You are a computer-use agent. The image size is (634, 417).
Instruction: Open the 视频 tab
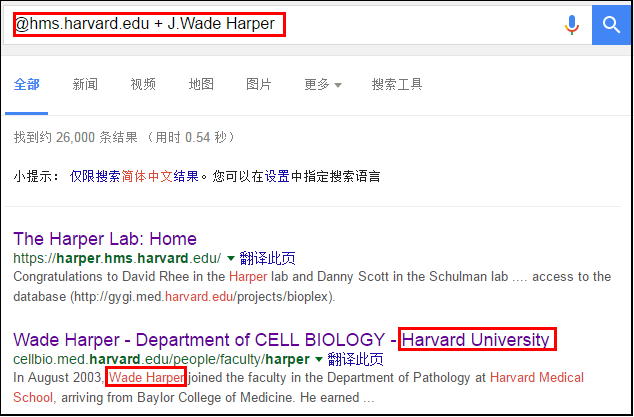point(143,84)
